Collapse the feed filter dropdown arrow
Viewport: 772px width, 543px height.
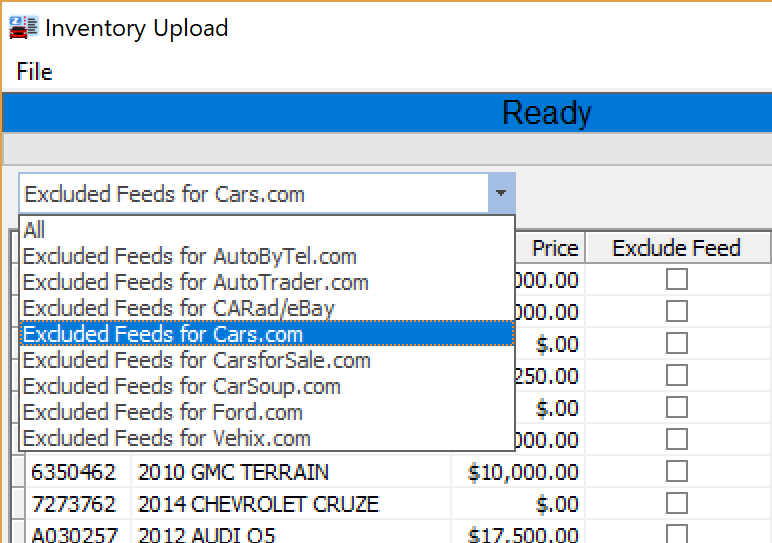[501, 193]
